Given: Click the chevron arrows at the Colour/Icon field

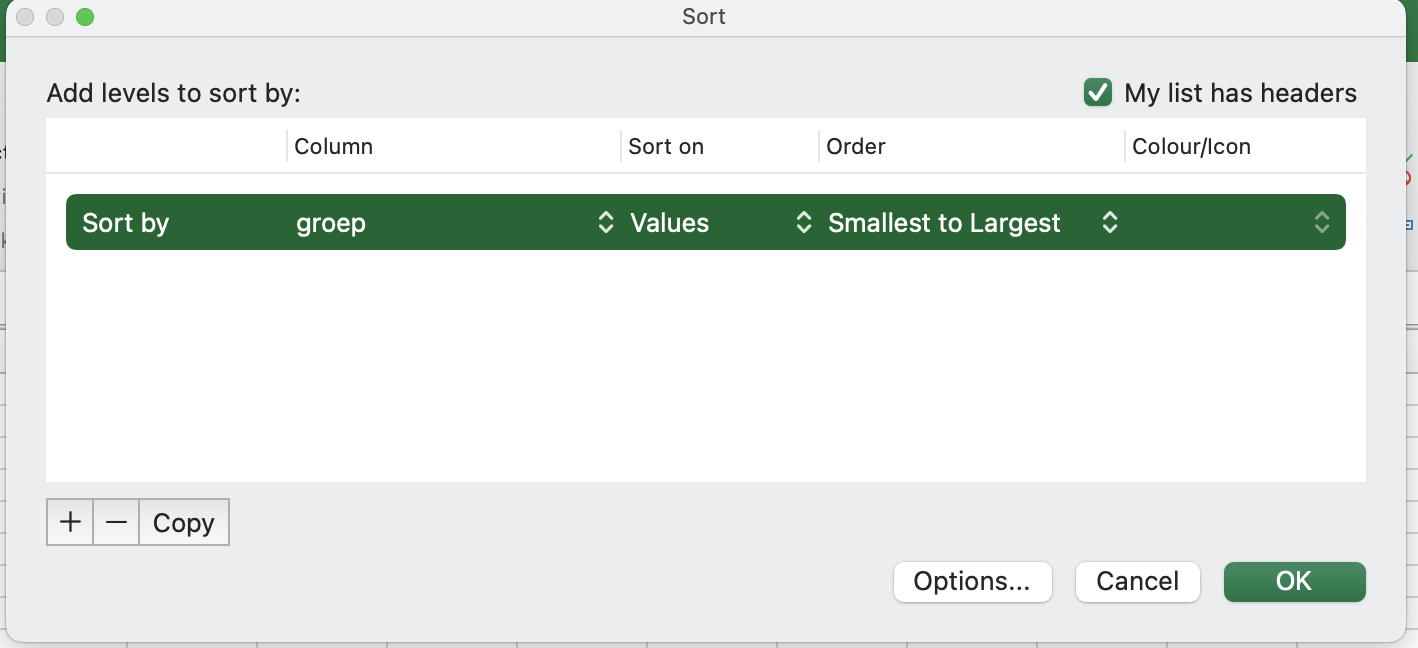Looking at the screenshot, I should click(1321, 222).
